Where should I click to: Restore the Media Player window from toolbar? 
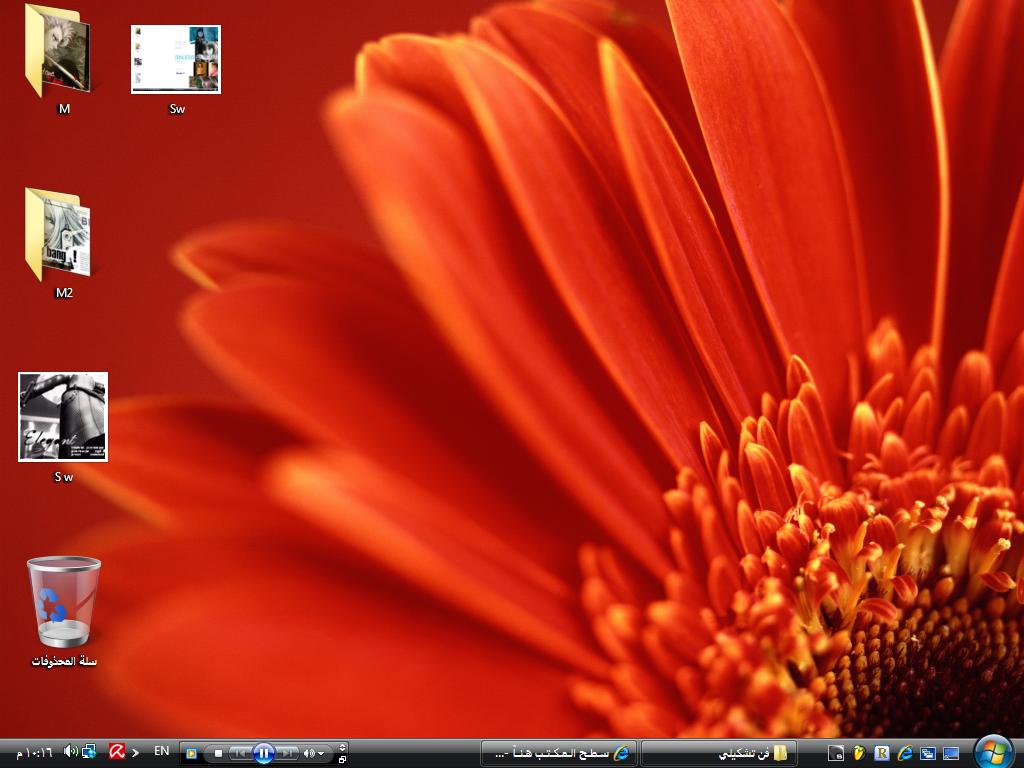click(x=342, y=760)
